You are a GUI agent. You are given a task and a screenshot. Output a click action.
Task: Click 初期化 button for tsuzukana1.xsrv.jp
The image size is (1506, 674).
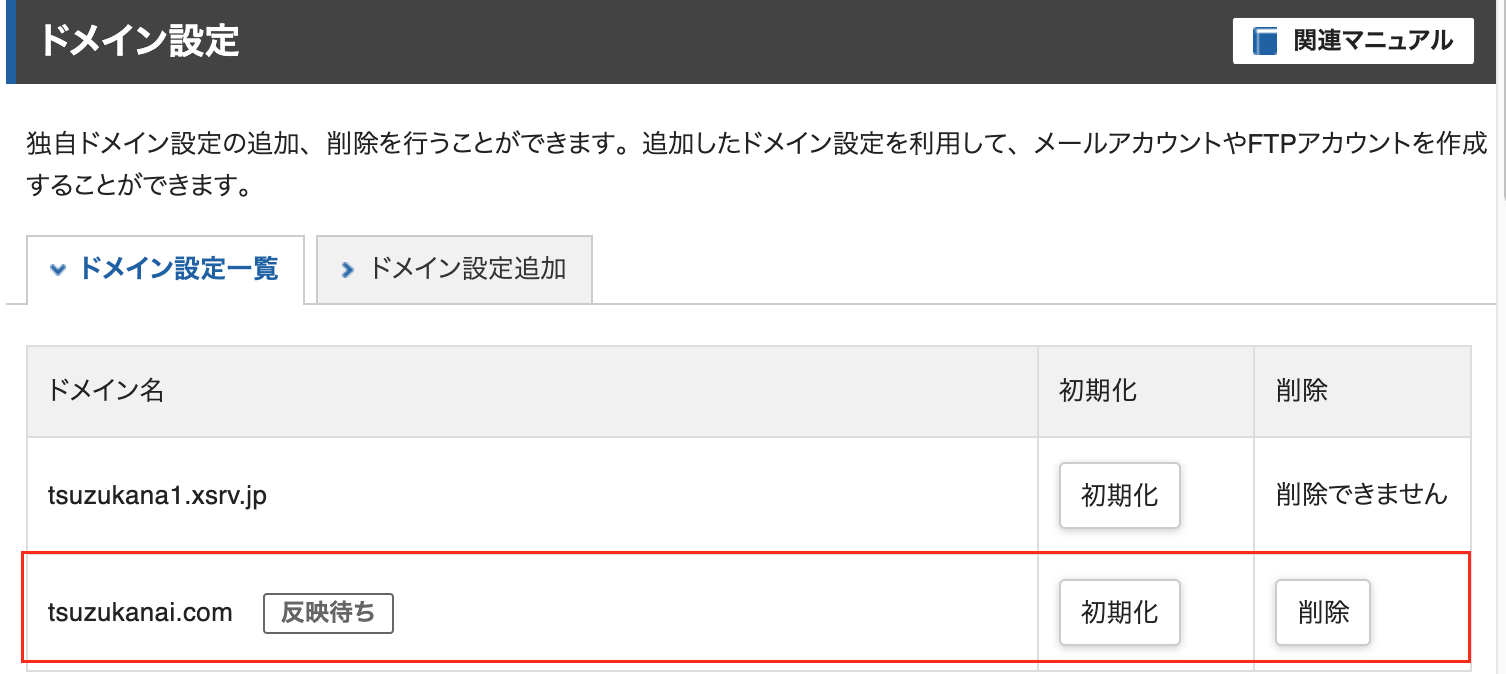click(1120, 495)
